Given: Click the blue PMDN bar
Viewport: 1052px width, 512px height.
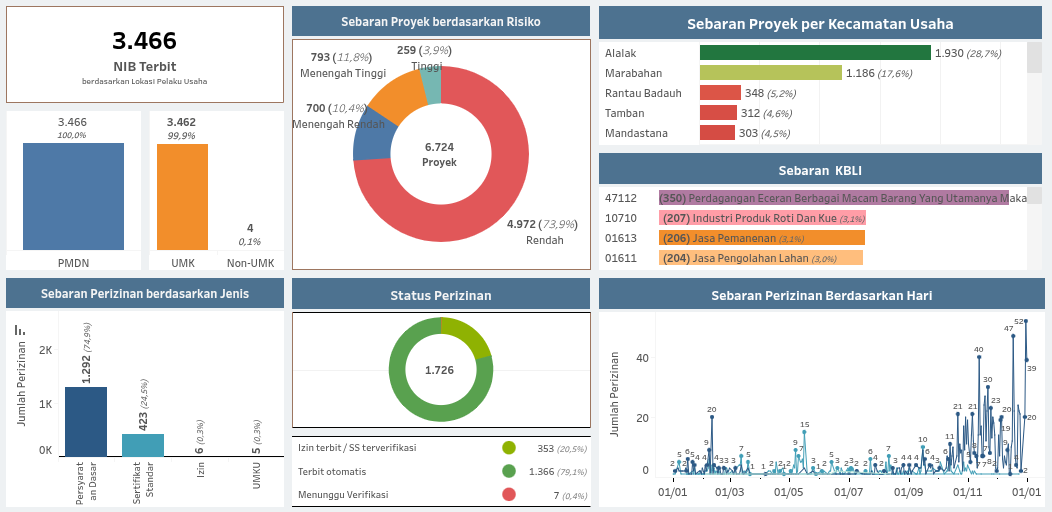Looking at the screenshot, I should (x=73, y=196).
